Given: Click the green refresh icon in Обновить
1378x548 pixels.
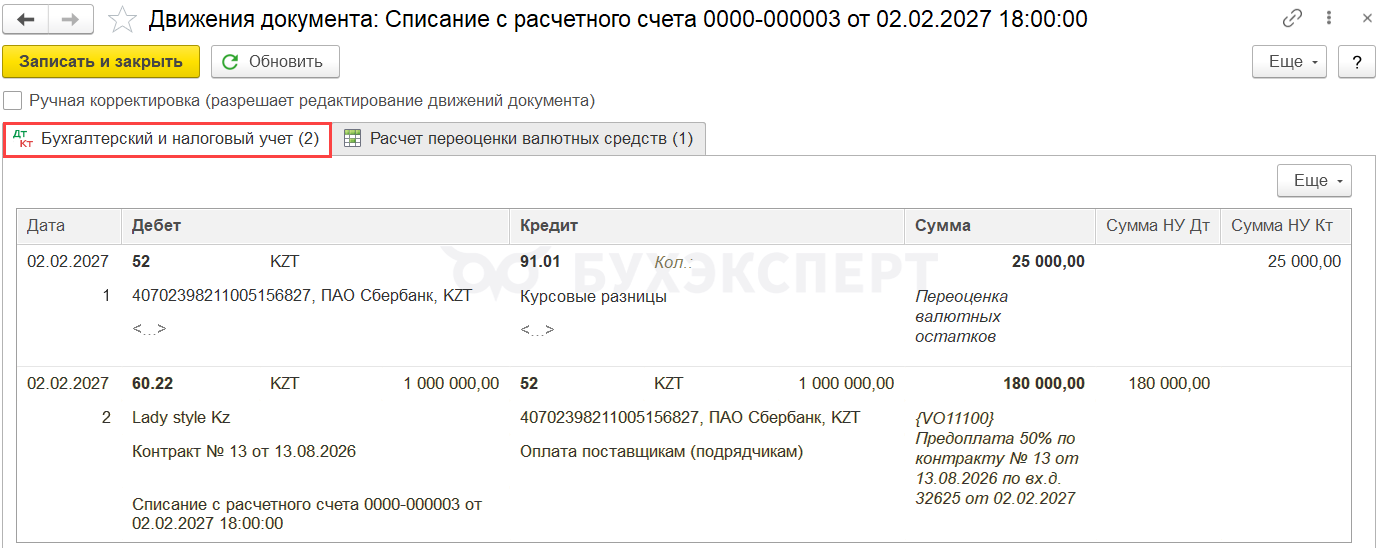Looking at the screenshot, I should [x=230, y=62].
